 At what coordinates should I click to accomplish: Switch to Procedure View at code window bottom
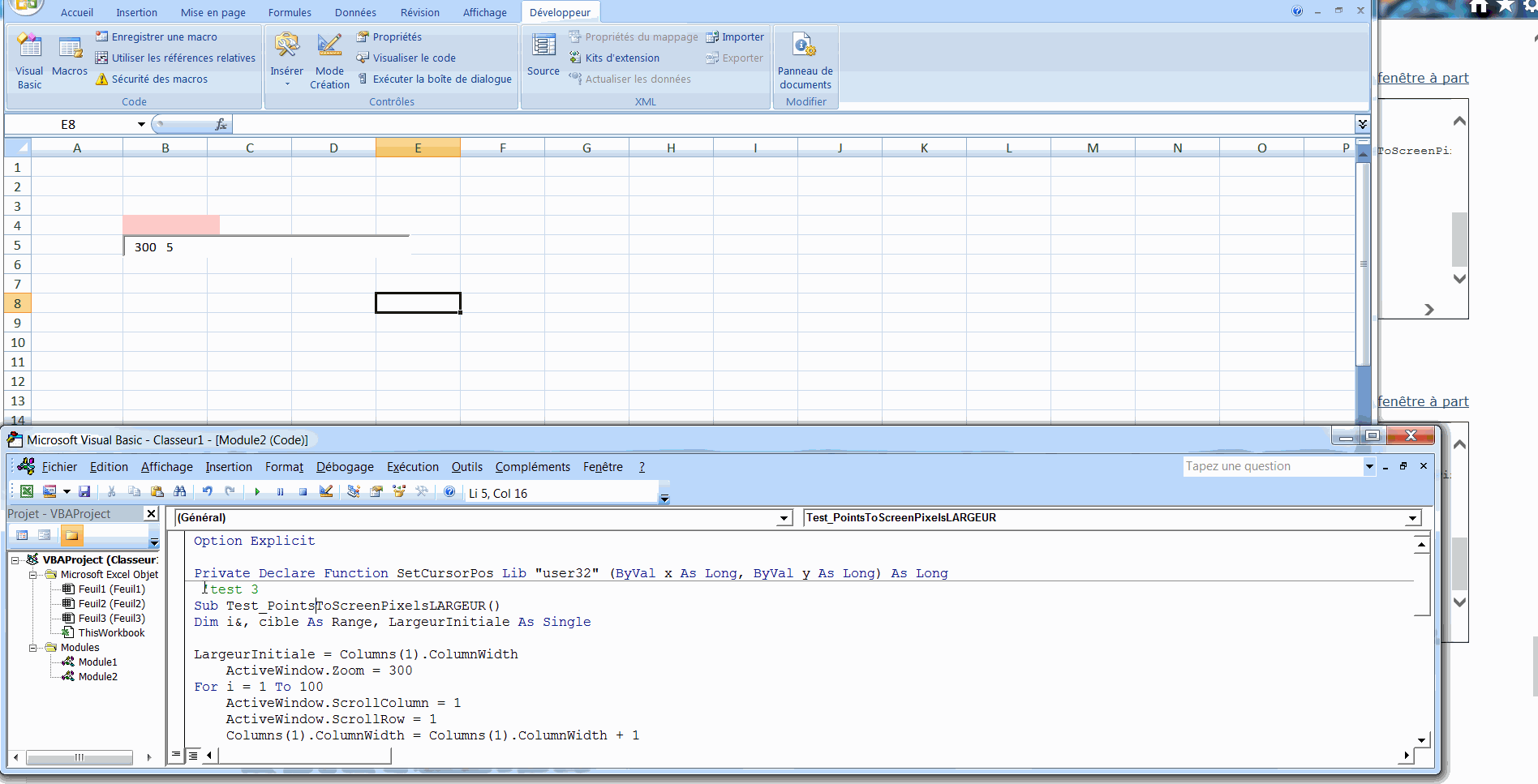coord(176,755)
